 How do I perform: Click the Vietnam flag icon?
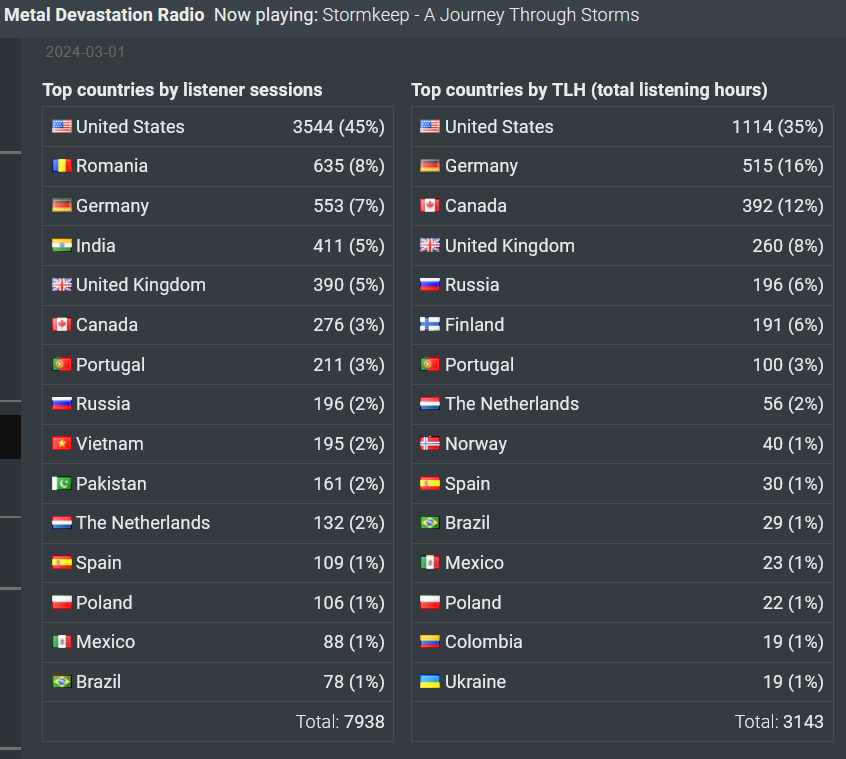pyautogui.click(x=62, y=443)
